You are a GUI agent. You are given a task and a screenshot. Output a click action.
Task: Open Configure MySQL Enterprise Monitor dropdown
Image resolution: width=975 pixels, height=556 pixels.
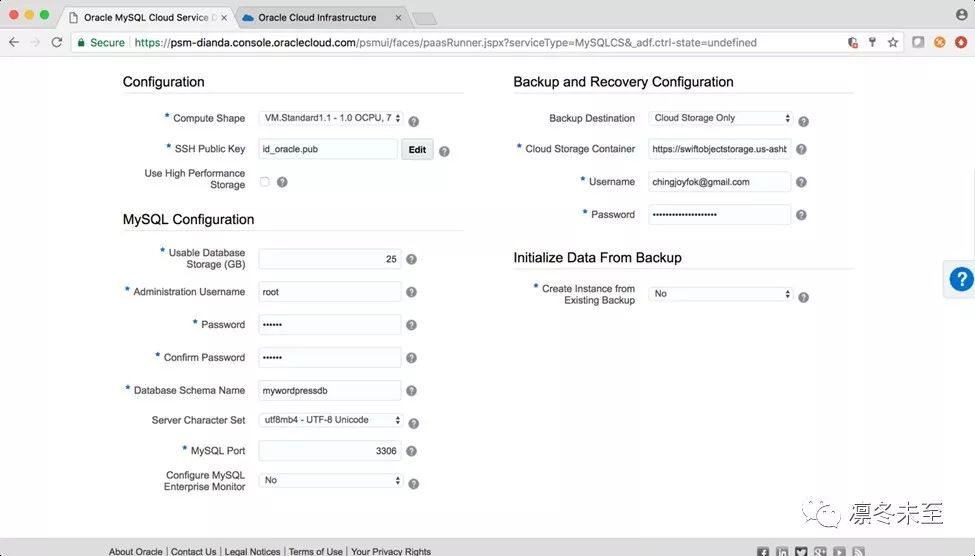[x=331, y=480]
